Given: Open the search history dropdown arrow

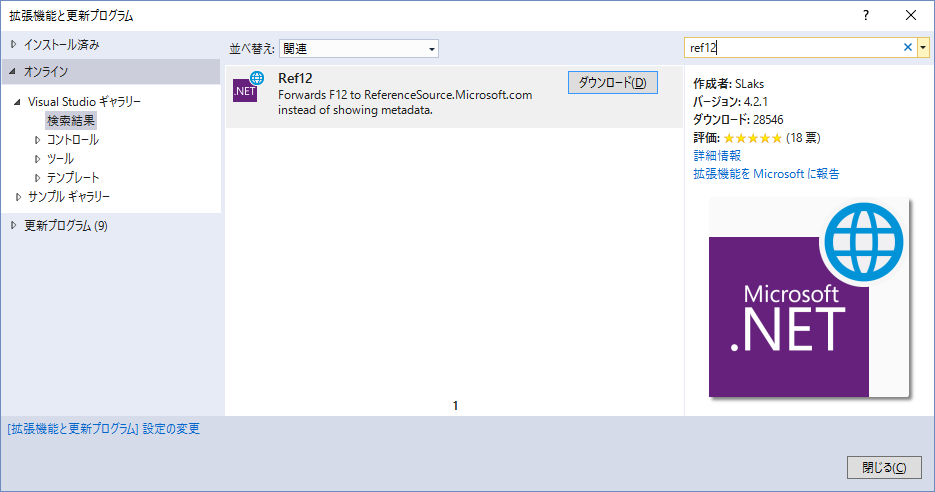Looking at the screenshot, I should pyautogui.click(x=923, y=48).
